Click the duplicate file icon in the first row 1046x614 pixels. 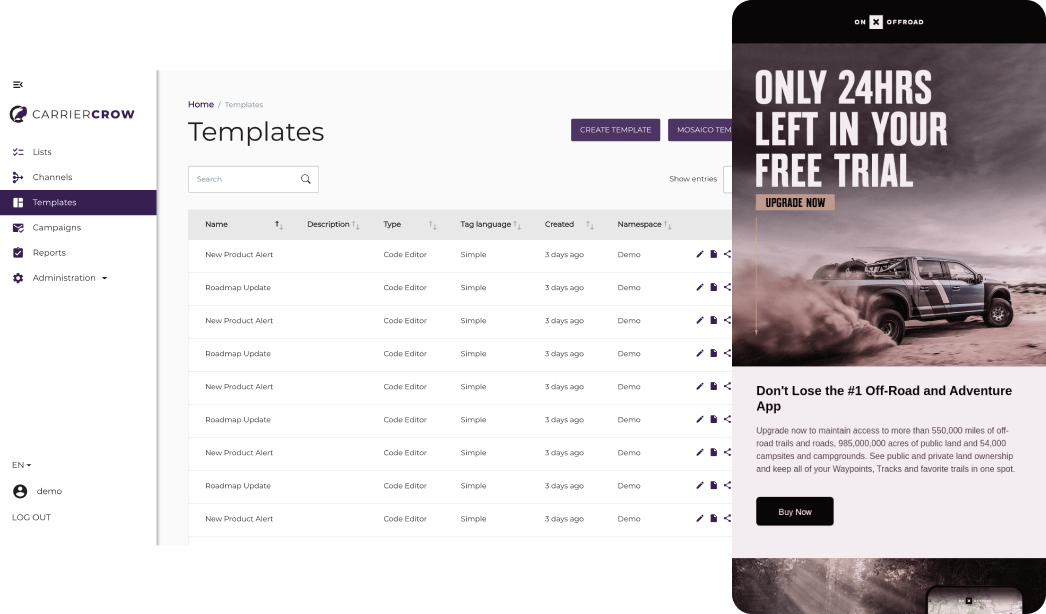714,254
